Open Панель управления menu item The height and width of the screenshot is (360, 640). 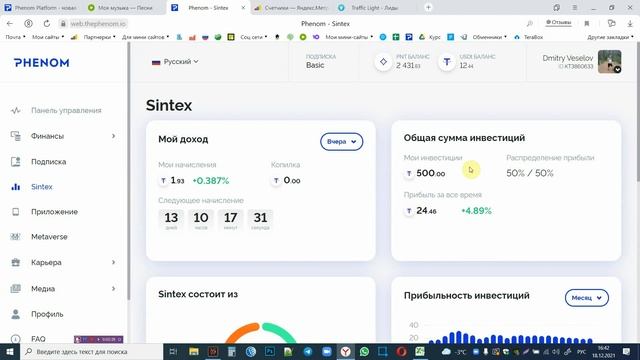(66, 111)
